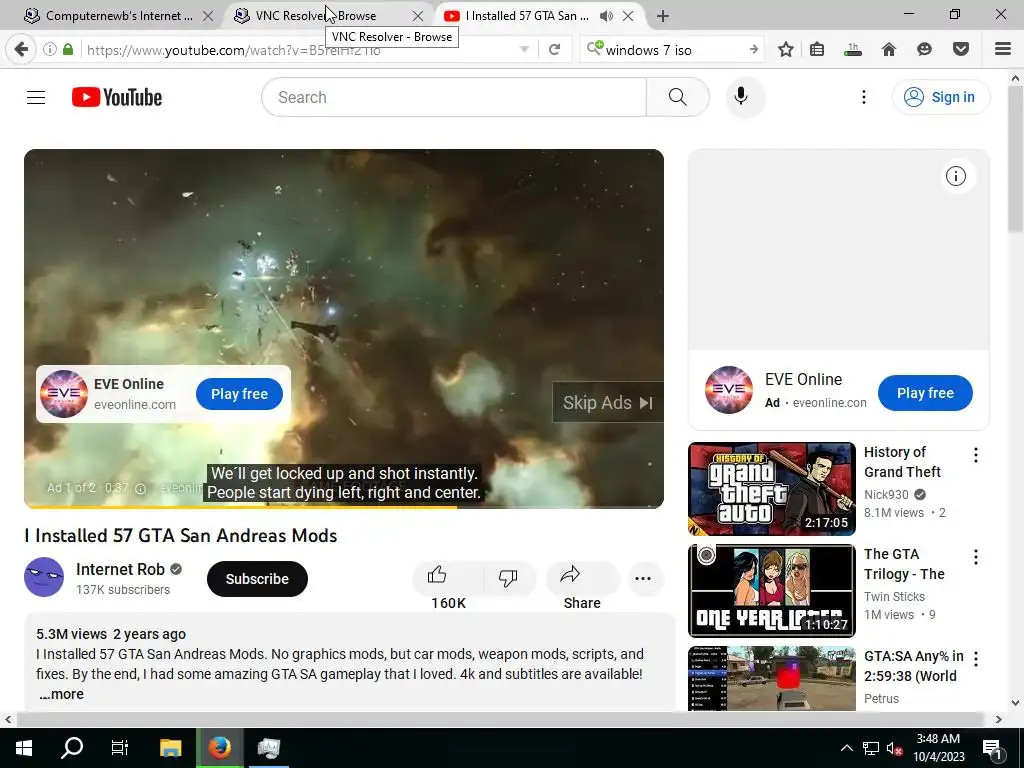Submit browser search with arrow button
The height and width of the screenshot is (768, 1024).
click(x=754, y=50)
